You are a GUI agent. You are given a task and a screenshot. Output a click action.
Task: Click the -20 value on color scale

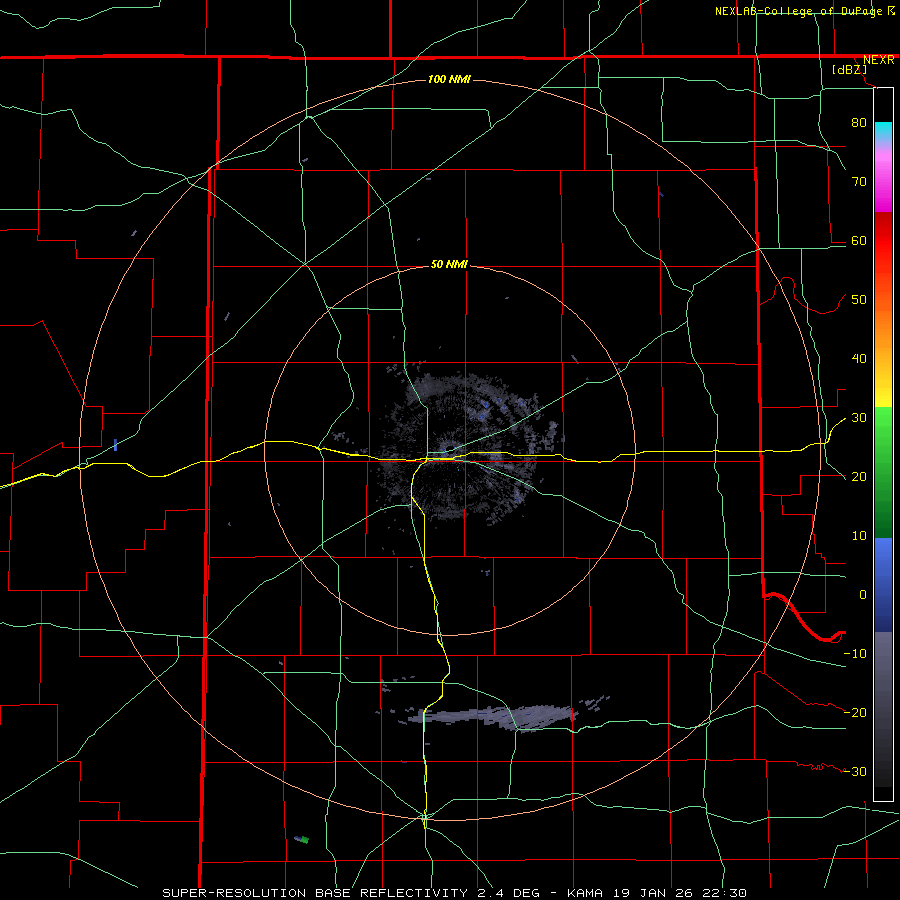click(x=855, y=712)
